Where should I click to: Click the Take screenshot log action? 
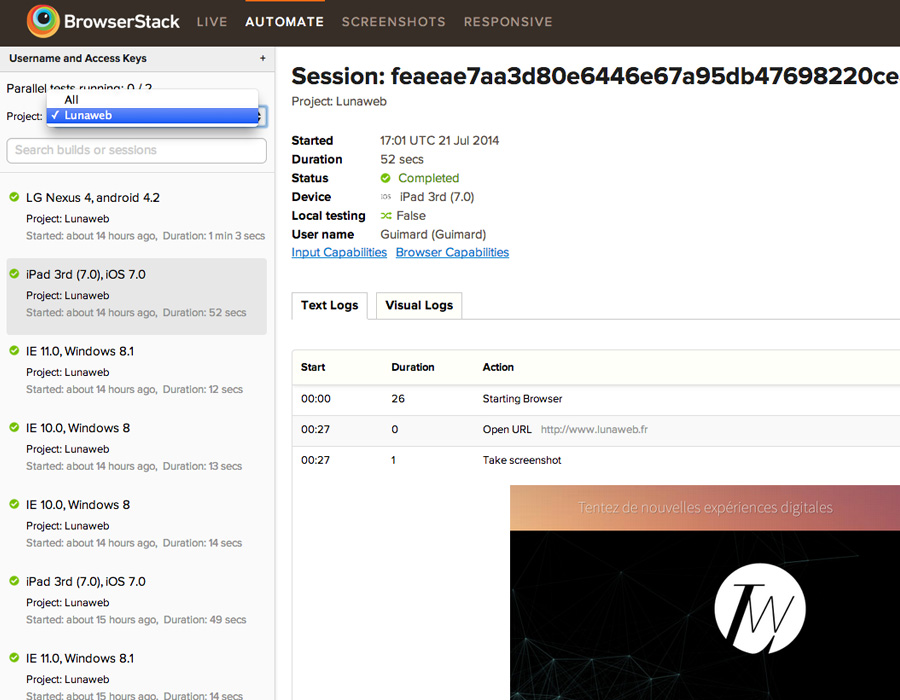click(x=522, y=460)
